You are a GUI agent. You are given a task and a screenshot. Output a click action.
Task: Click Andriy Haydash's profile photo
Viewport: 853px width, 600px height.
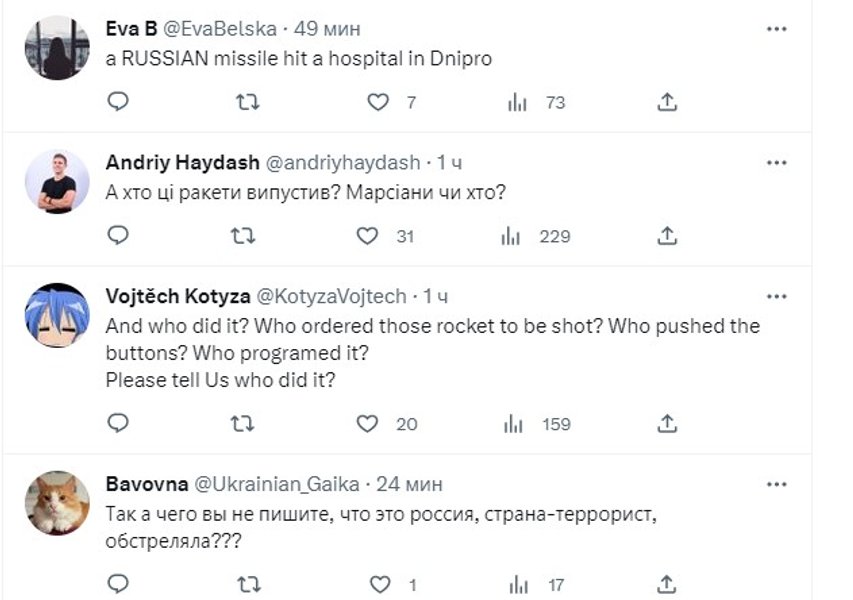(x=57, y=181)
